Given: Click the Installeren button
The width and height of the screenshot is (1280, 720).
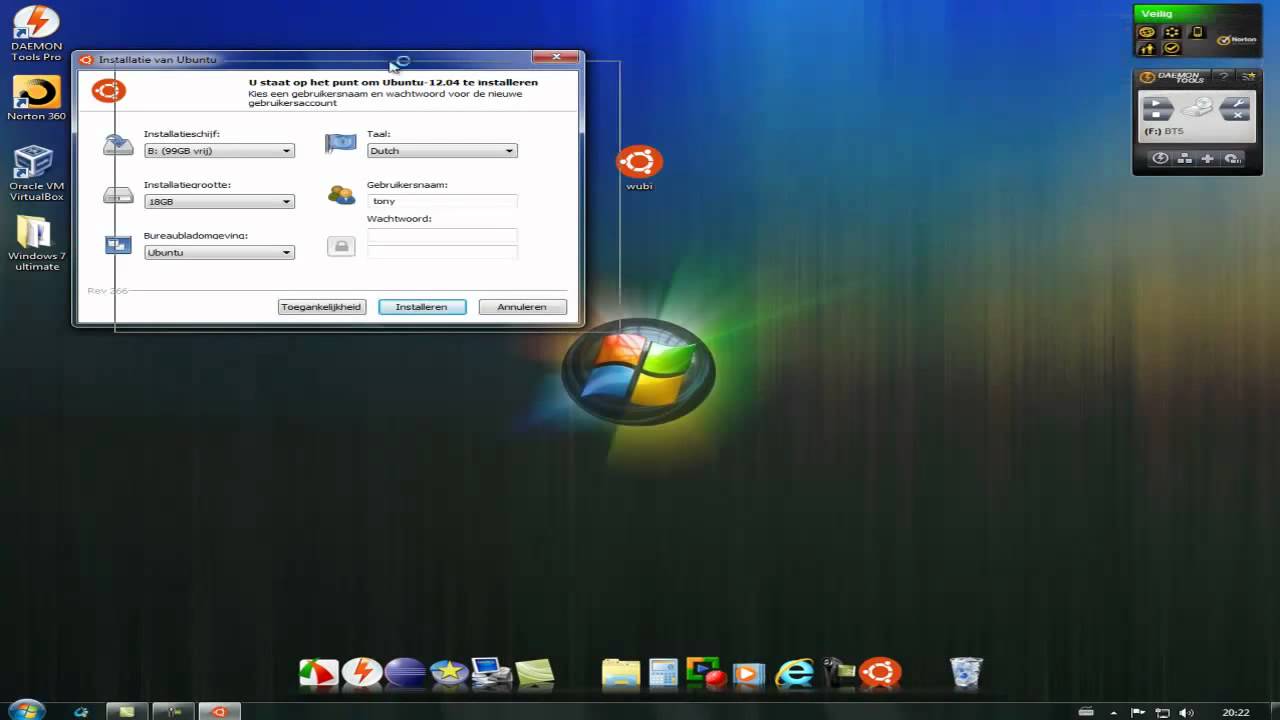Looking at the screenshot, I should click(422, 307).
